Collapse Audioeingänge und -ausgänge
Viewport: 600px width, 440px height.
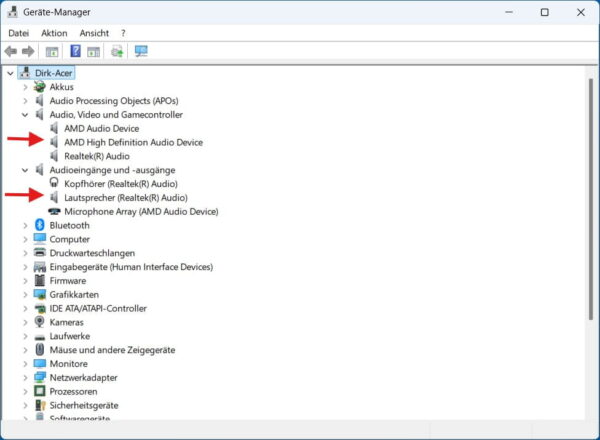coord(25,170)
